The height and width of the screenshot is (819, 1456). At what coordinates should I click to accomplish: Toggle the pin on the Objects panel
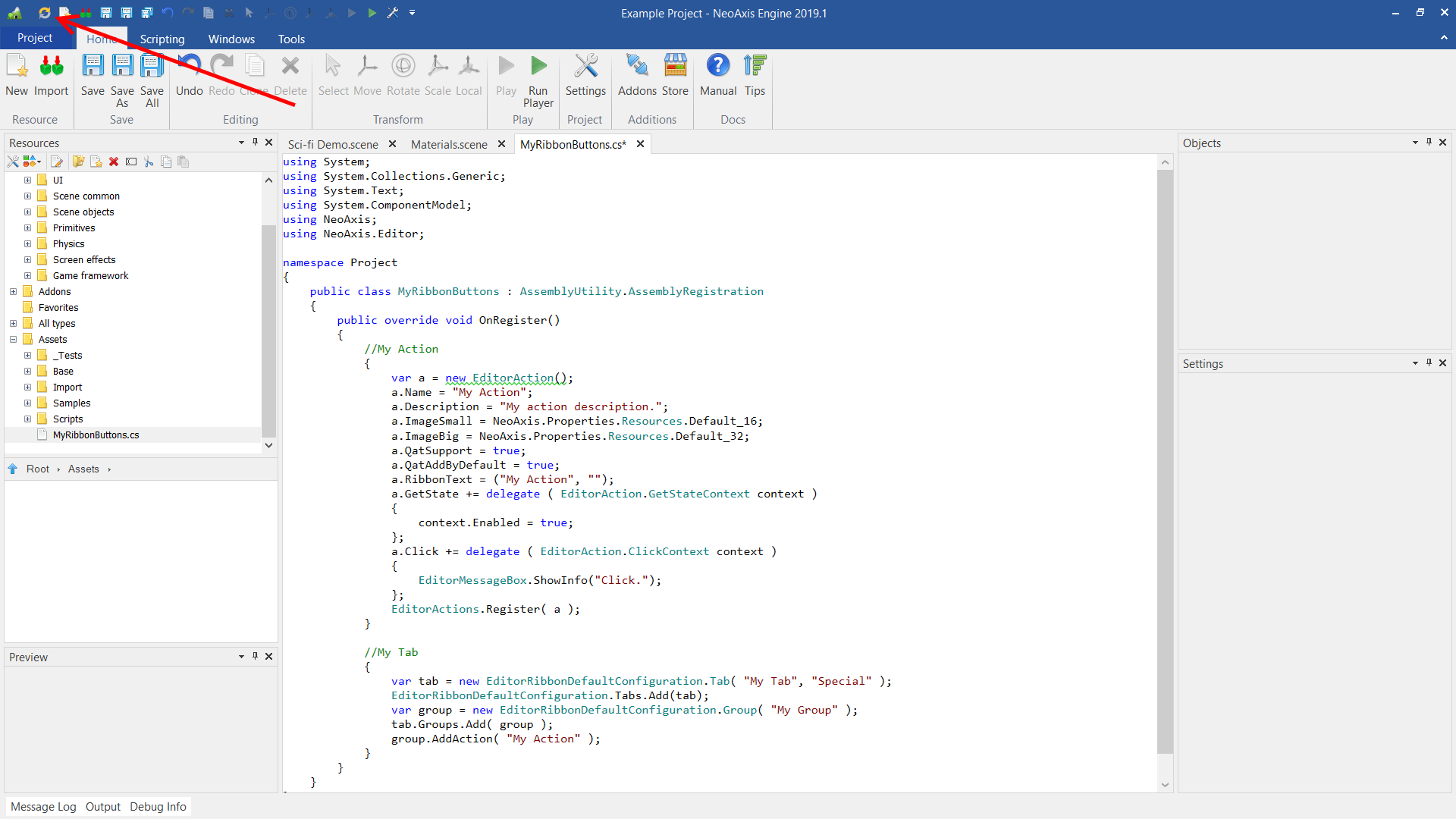click(x=1429, y=142)
